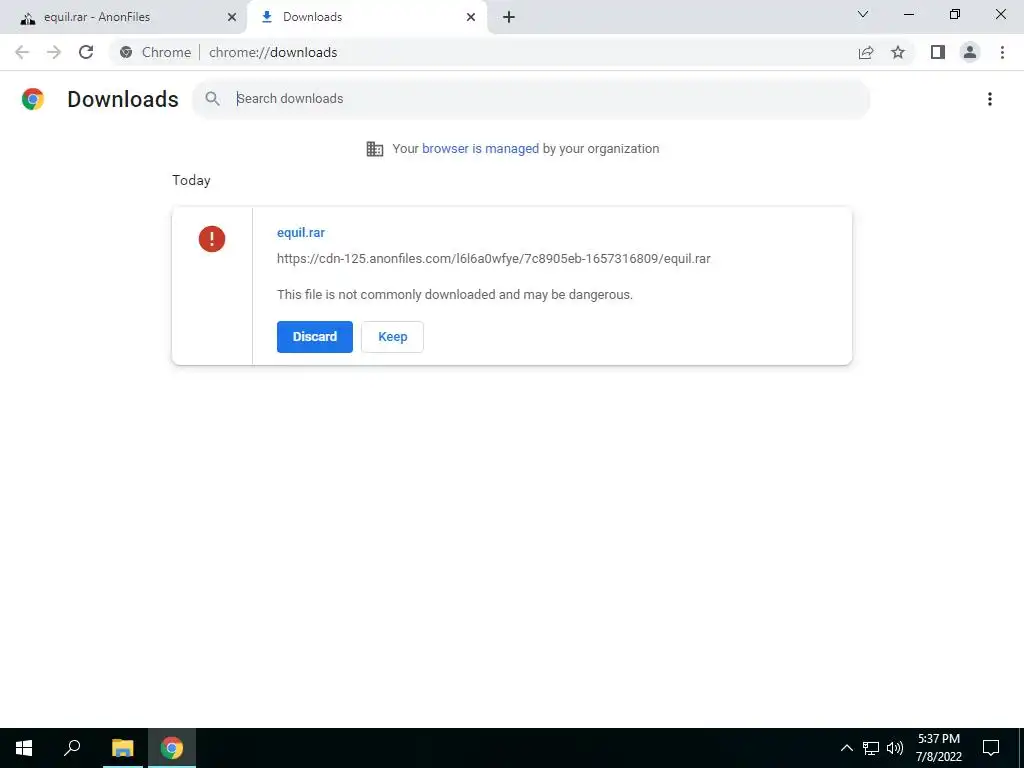Screen dimensions: 1024x768
Task: Click the browser back arrow
Action: coord(22,52)
